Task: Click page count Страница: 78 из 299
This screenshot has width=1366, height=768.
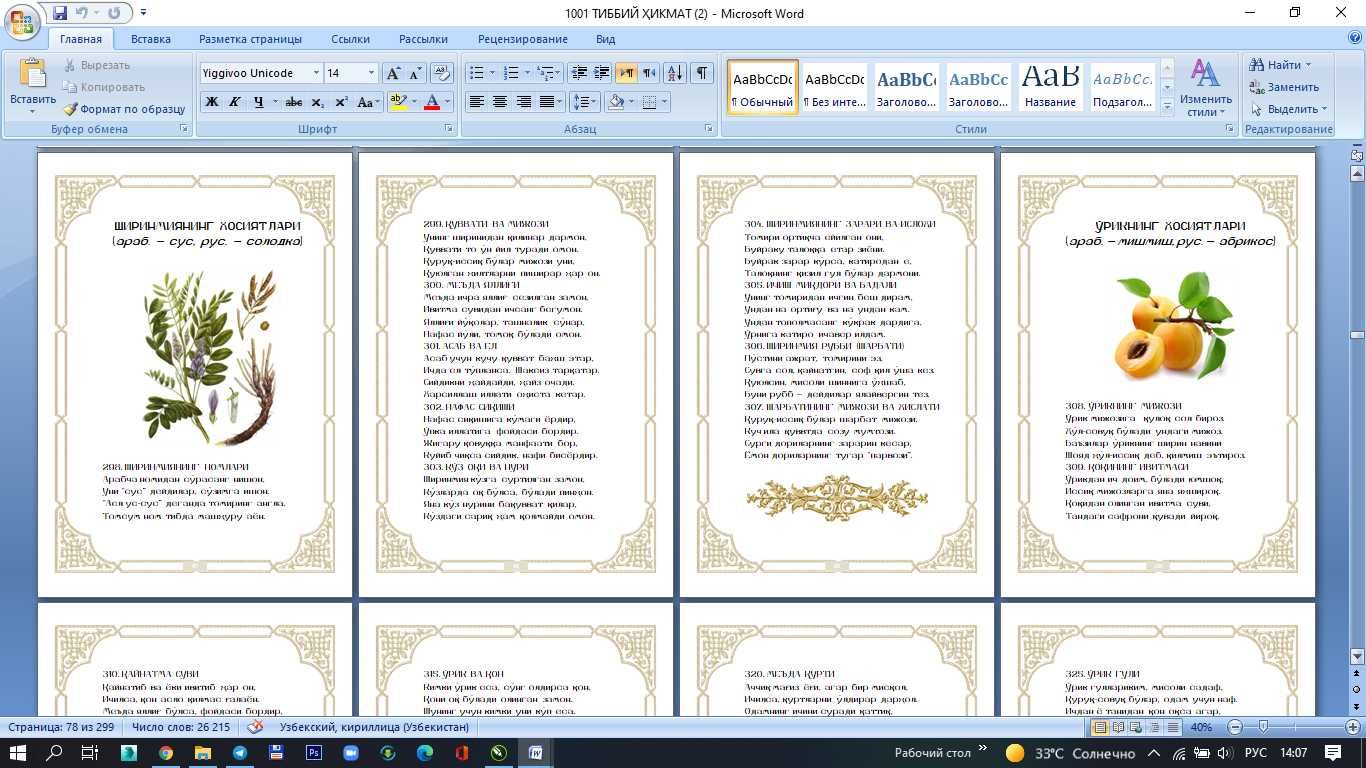Action: [62, 727]
